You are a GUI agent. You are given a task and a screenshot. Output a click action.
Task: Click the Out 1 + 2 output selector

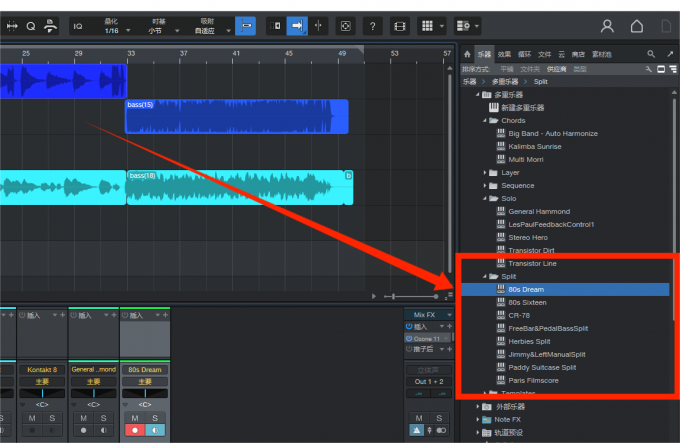tap(428, 381)
